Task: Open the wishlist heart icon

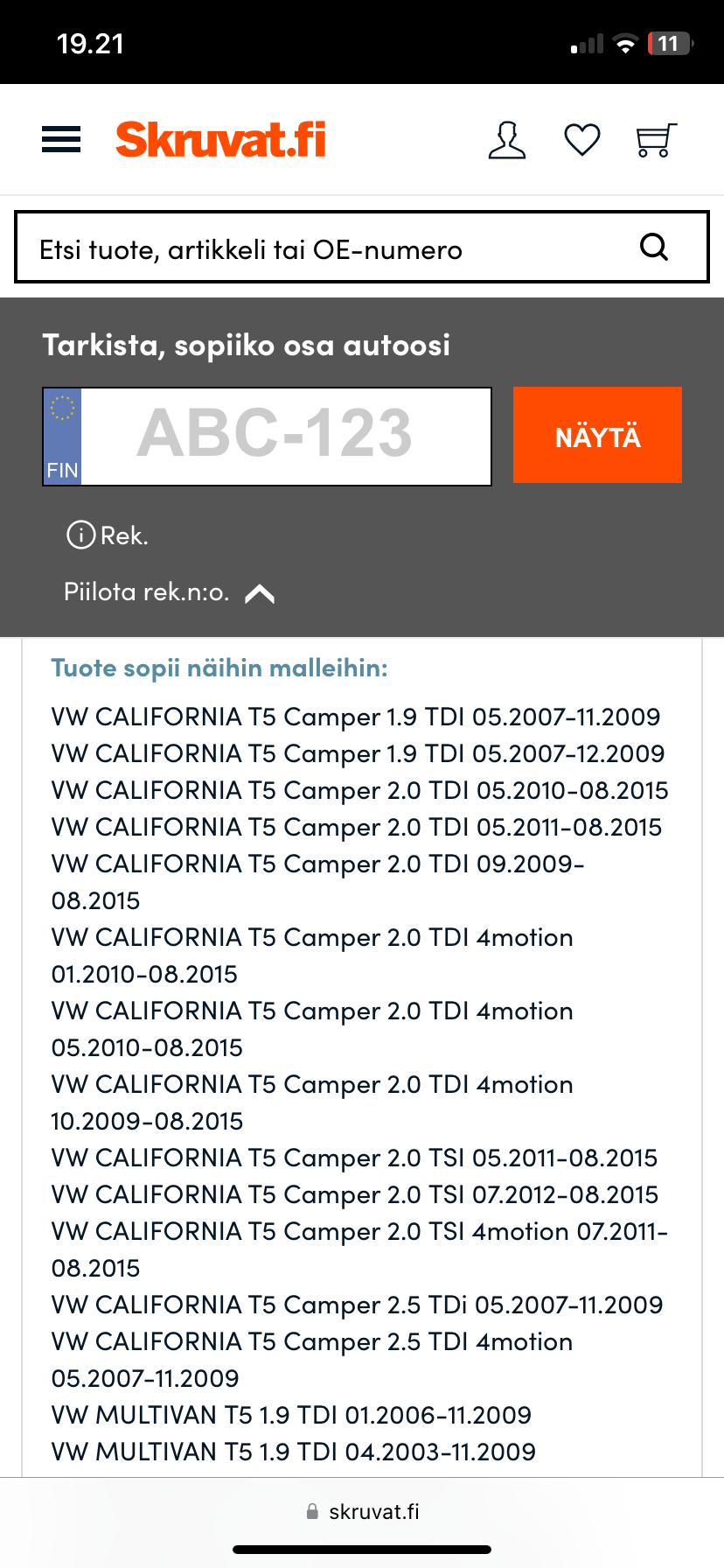Action: (x=581, y=140)
